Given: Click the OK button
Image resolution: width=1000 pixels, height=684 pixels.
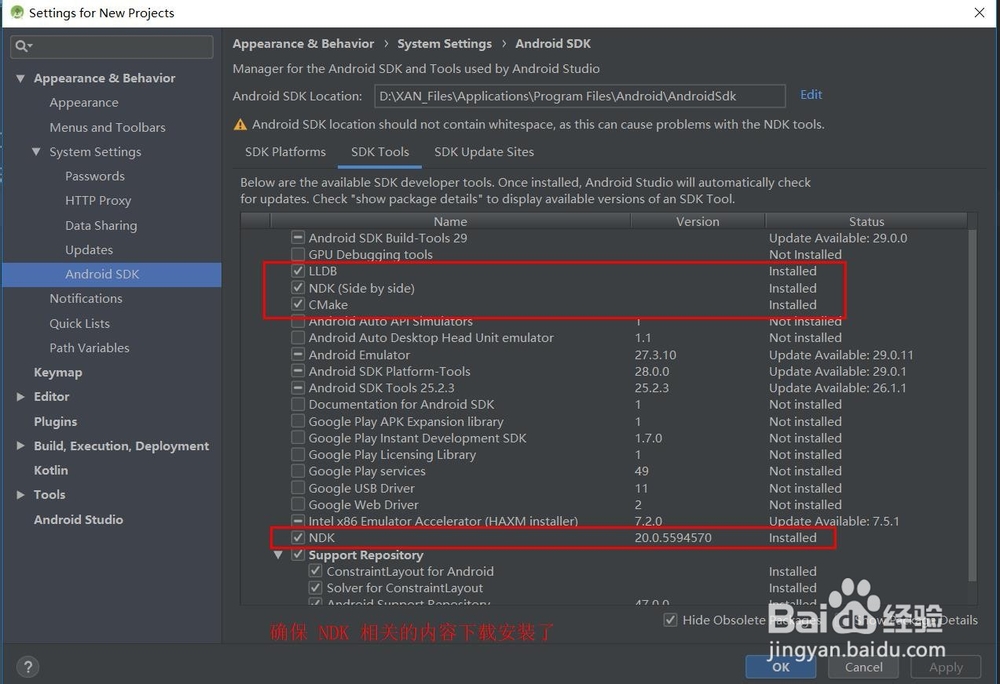Looking at the screenshot, I should (x=781, y=667).
